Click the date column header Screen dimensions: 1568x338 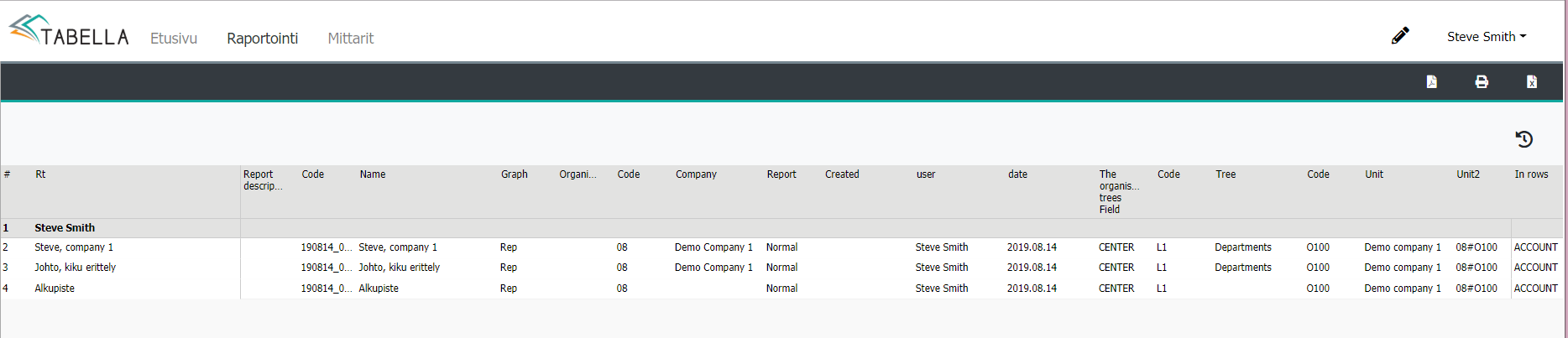click(1017, 174)
